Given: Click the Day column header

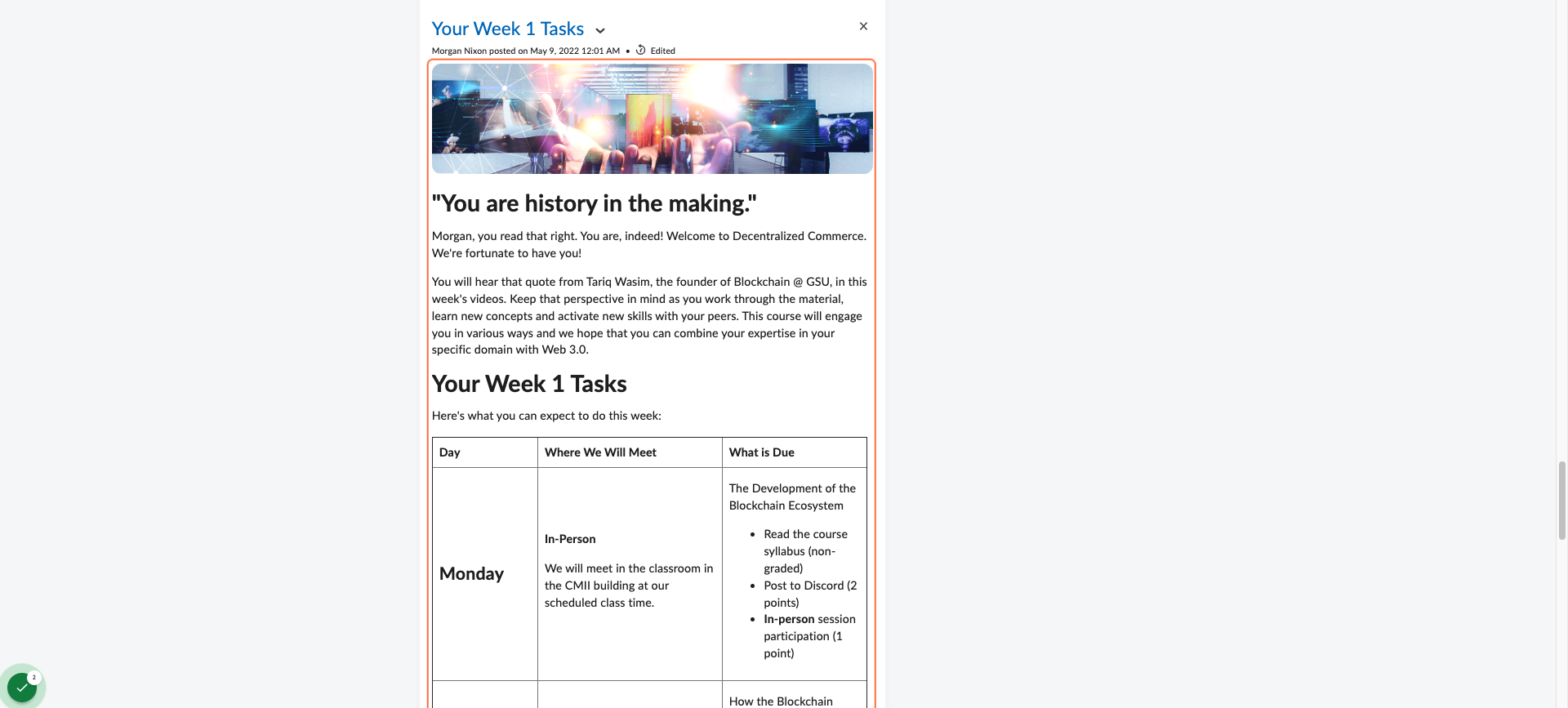Looking at the screenshot, I should tap(450, 452).
